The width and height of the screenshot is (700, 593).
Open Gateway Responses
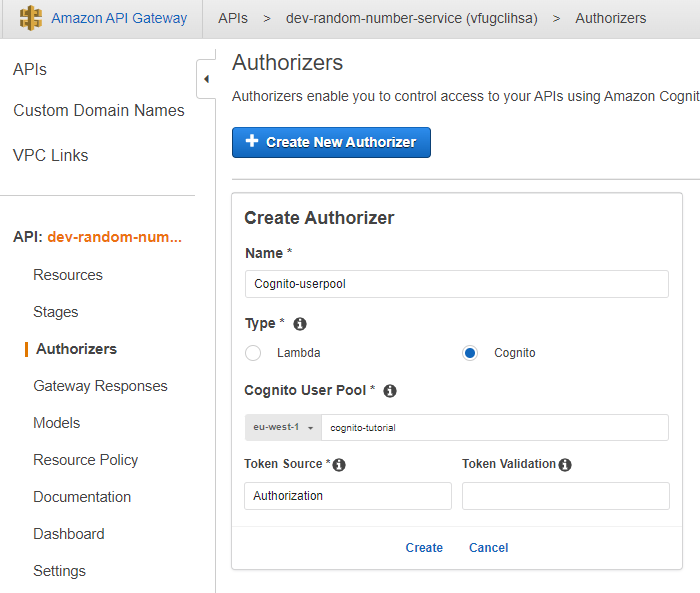[x=100, y=386]
